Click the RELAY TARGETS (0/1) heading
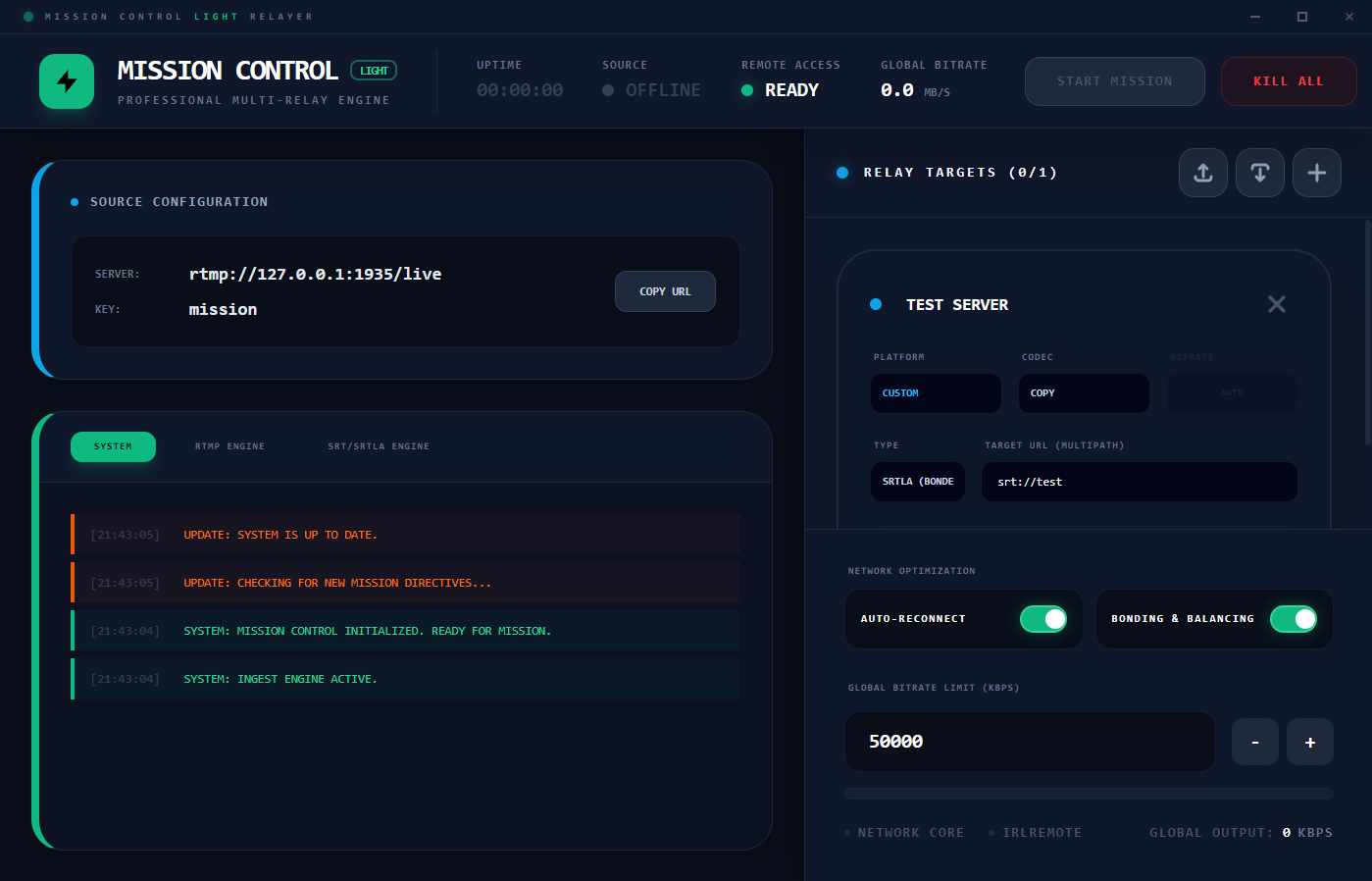1372x881 pixels. (x=960, y=173)
